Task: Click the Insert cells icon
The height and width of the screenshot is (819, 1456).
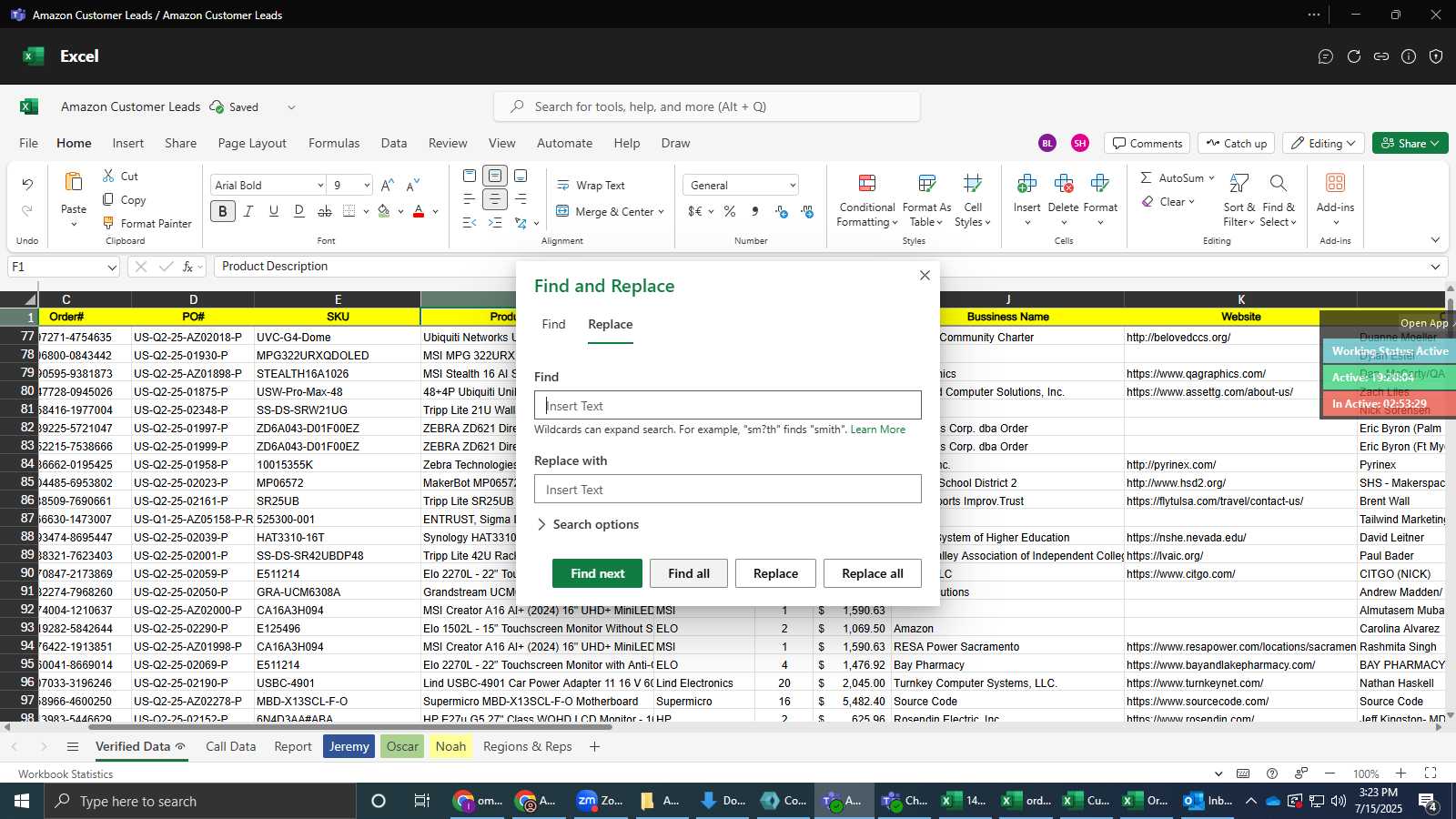Action: (1026, 183)
